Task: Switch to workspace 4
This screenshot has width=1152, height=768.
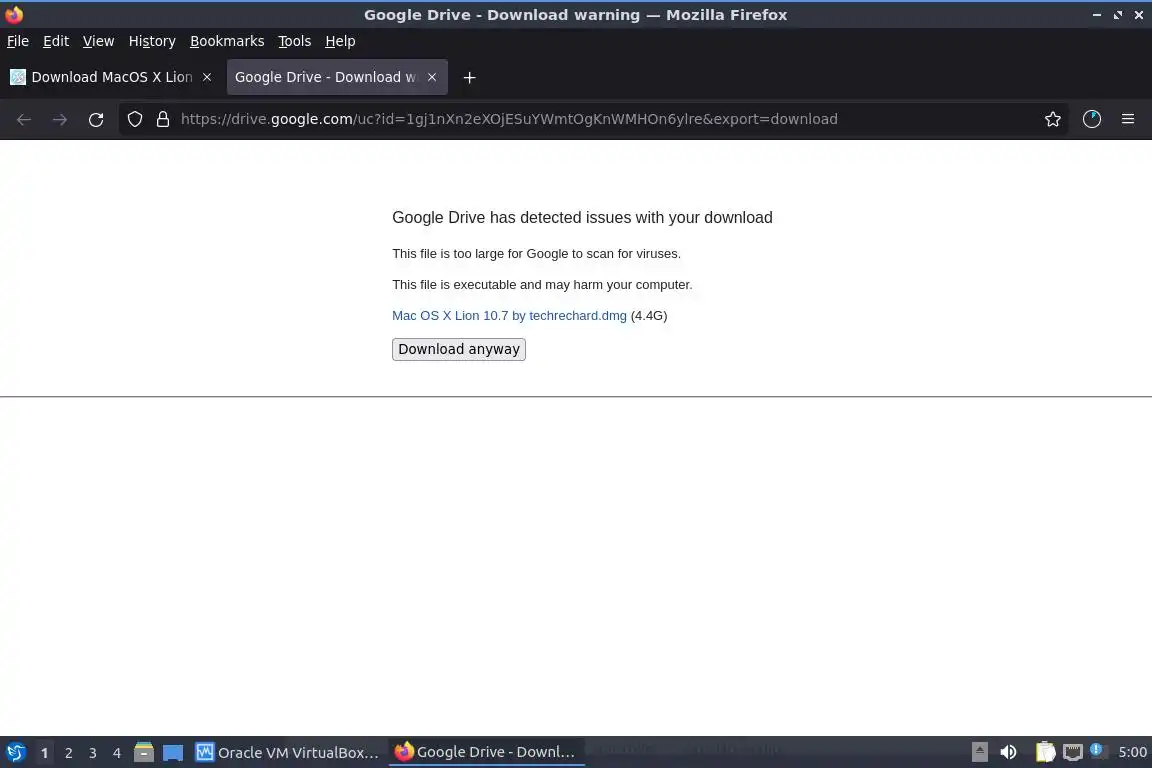Action: pyautogui.click(x=117, y=753)
